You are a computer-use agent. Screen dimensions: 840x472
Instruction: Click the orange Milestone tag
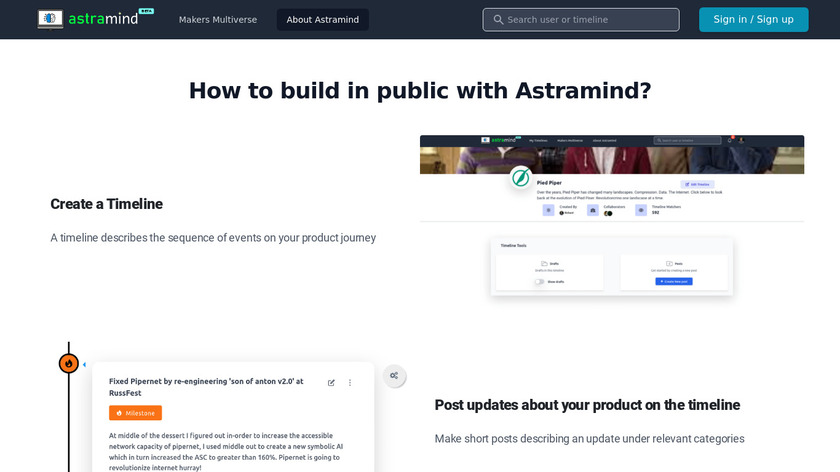(x=136, y=413)
